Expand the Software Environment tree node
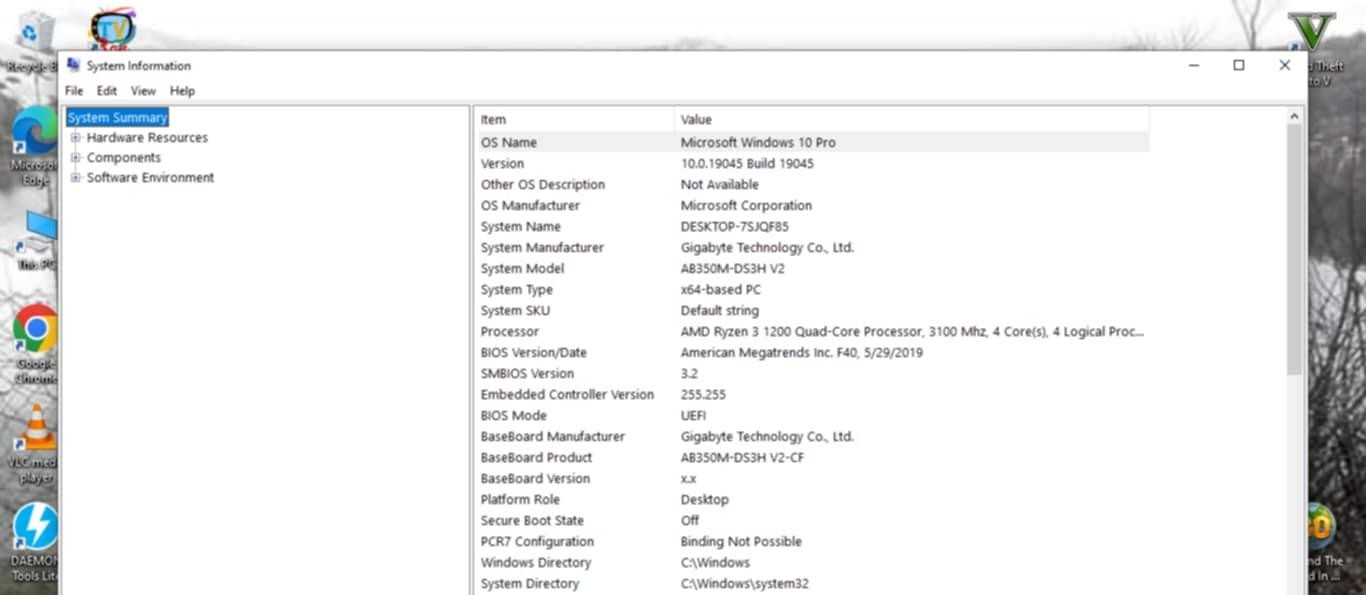 coord(75,178)
